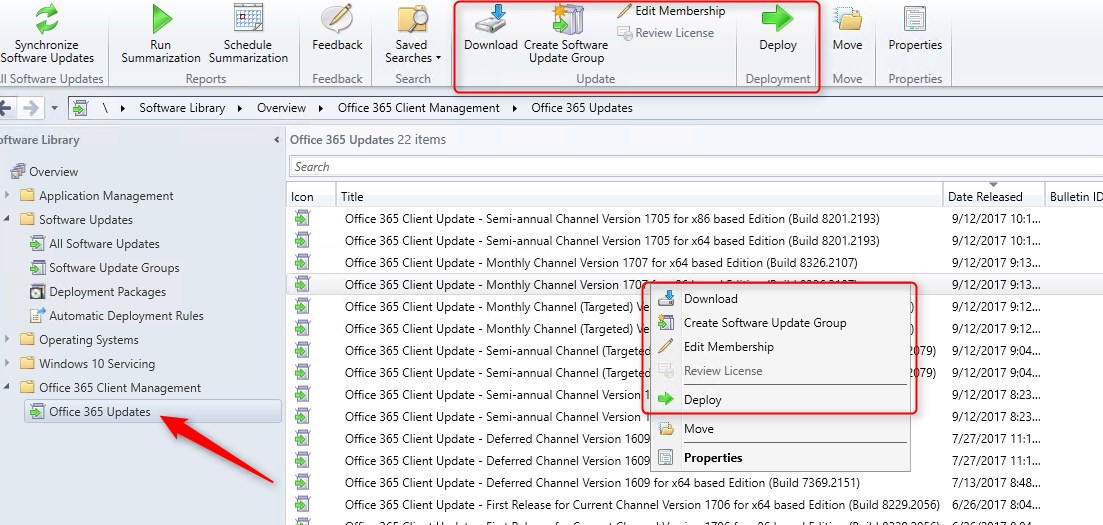Collapse the Software Library navigation pane
The width and height of the screenshot is (1103, 525).
276,140
